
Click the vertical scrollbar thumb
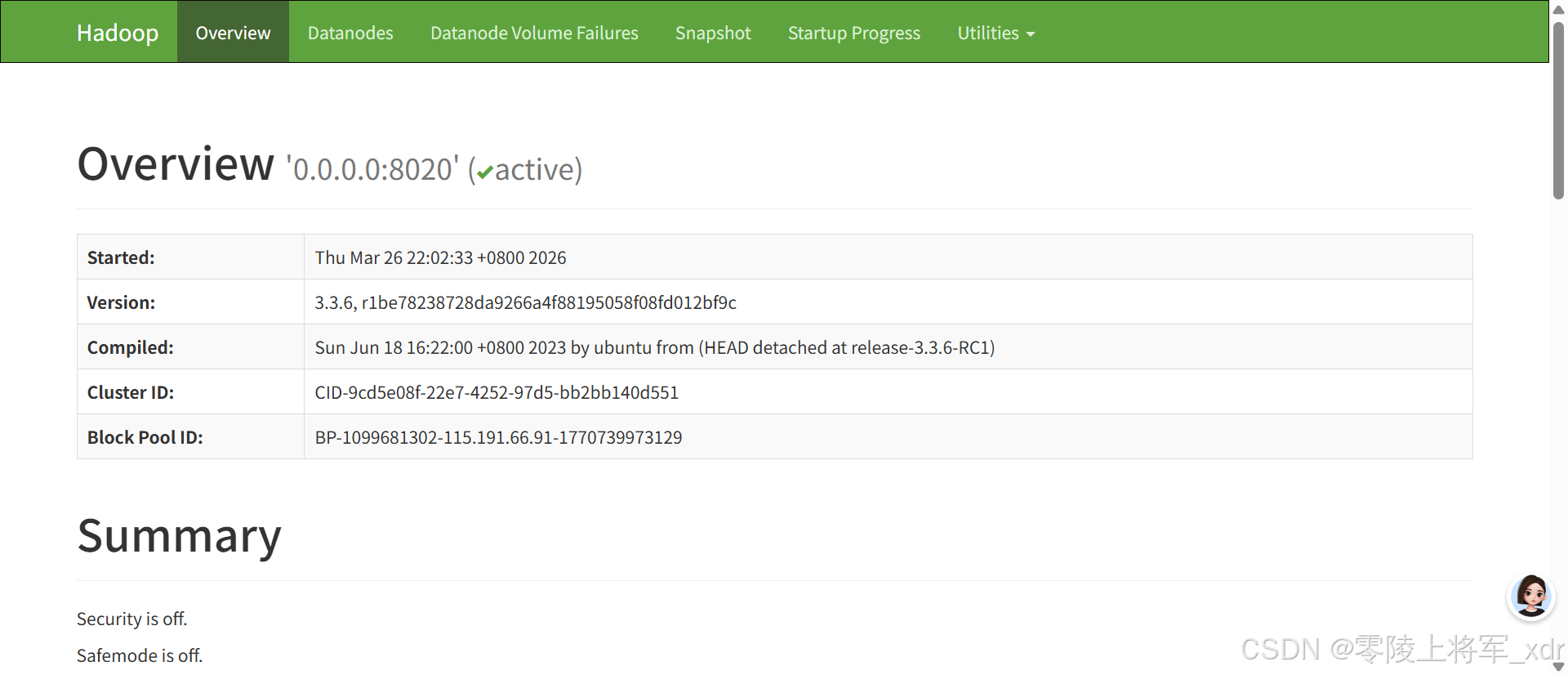point(1558,110)
